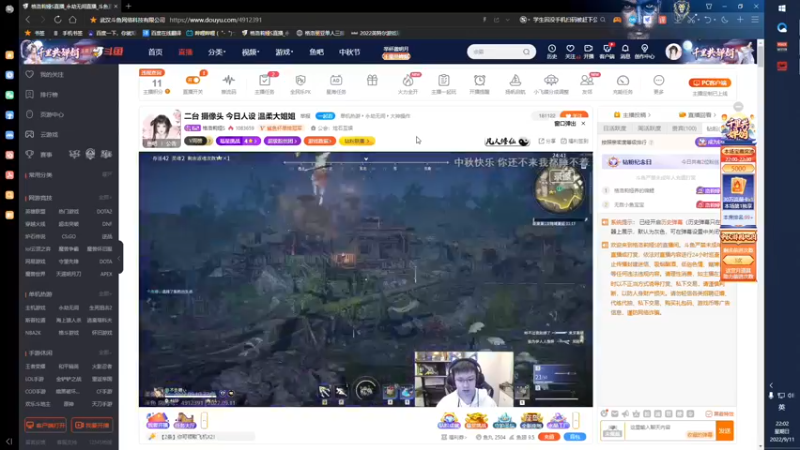
Task: Toggle the 直播开关 switch
Action: pos(193,80)
